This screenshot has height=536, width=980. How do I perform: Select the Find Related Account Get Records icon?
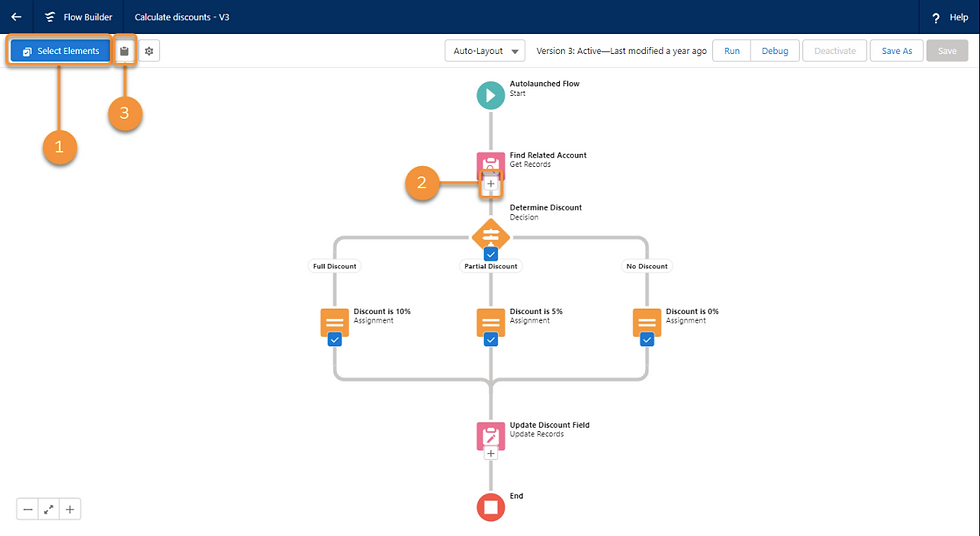click(x=491, y=164)
